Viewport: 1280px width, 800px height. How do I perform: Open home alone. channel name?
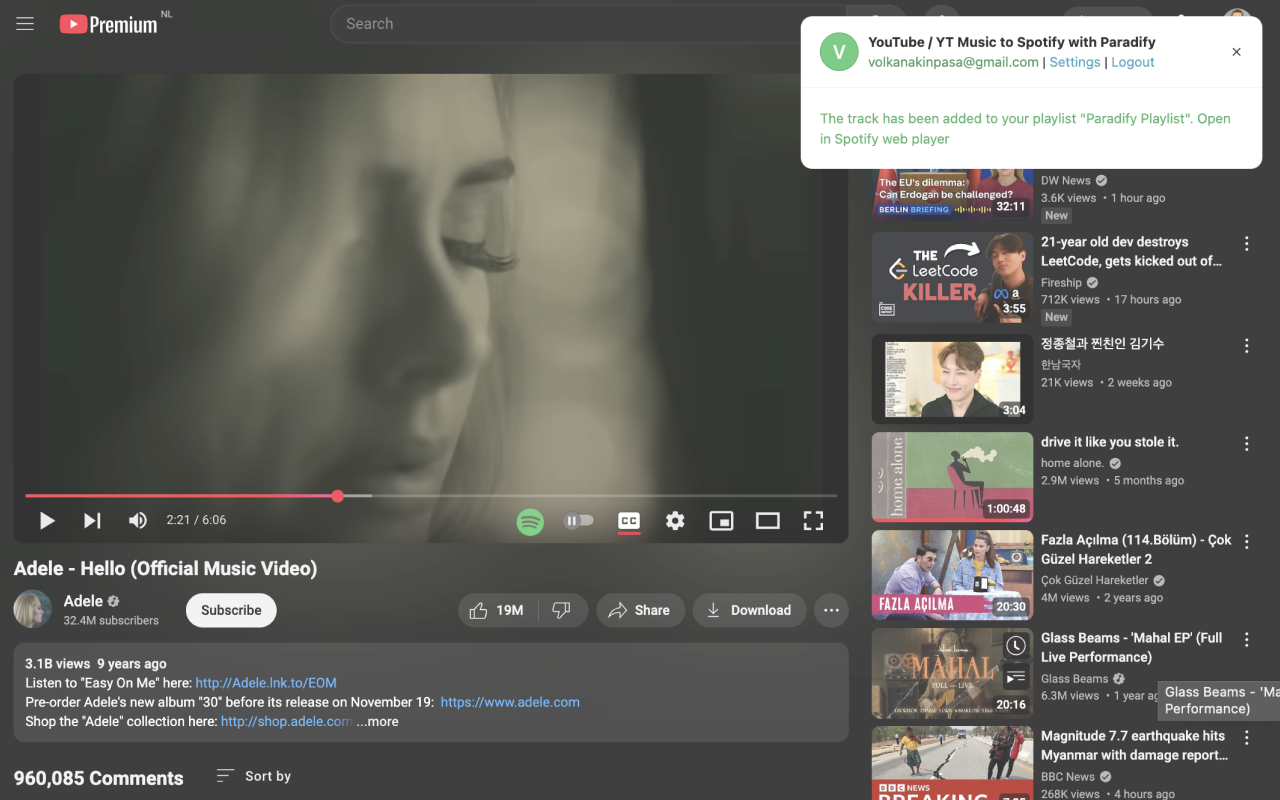[1072, 463]
